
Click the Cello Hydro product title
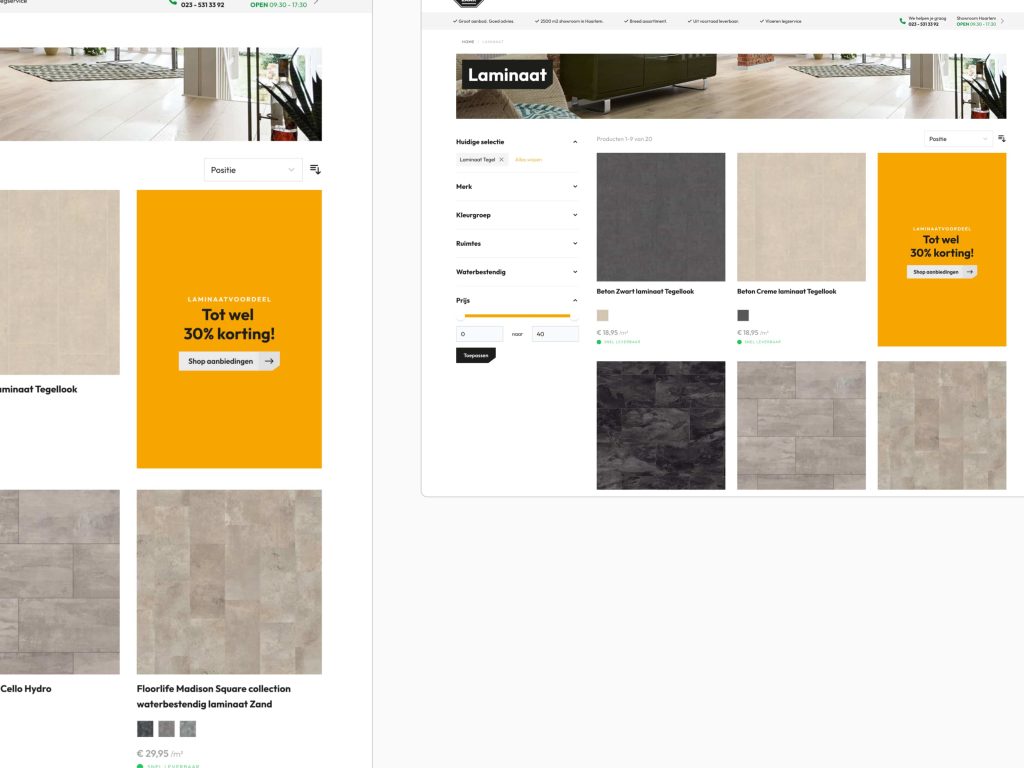pyautogui.click(x=25, y=688)
